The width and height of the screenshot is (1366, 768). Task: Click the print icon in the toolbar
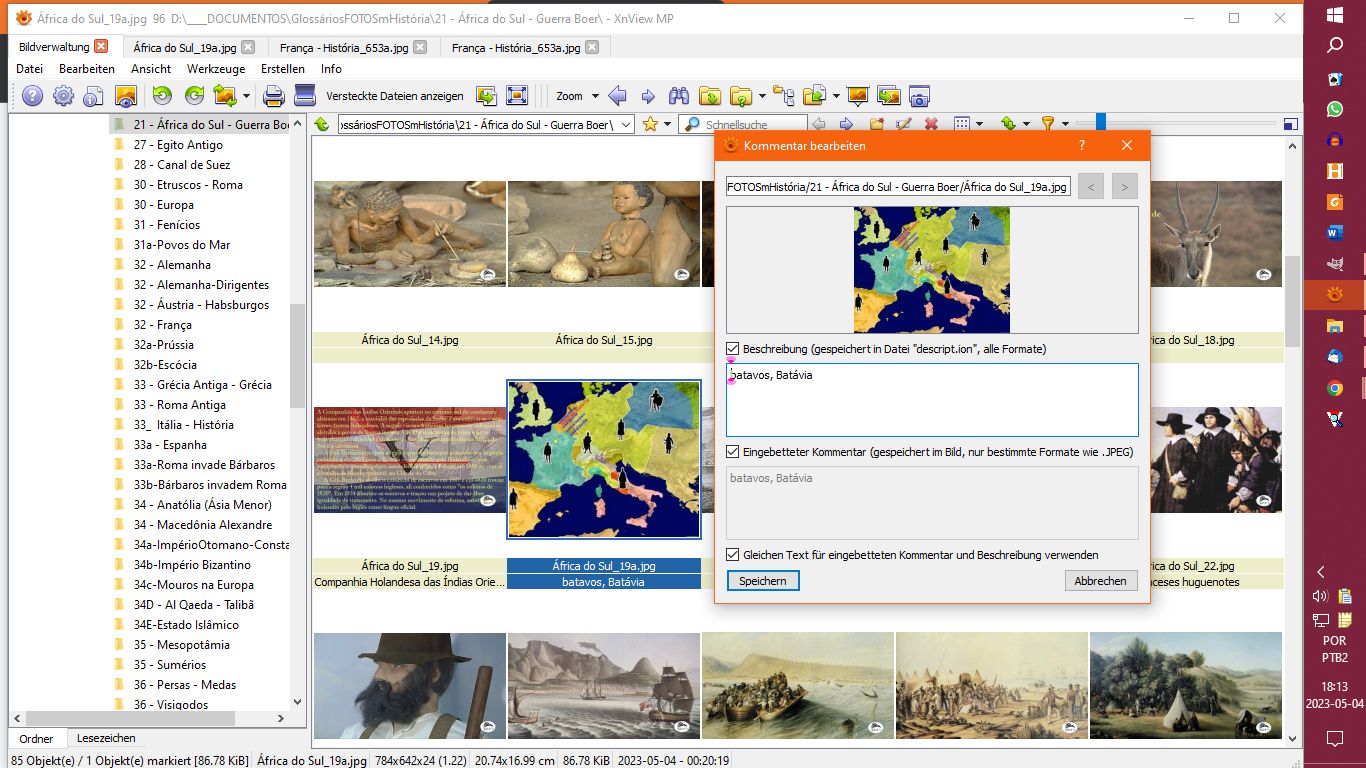[273, 96]
